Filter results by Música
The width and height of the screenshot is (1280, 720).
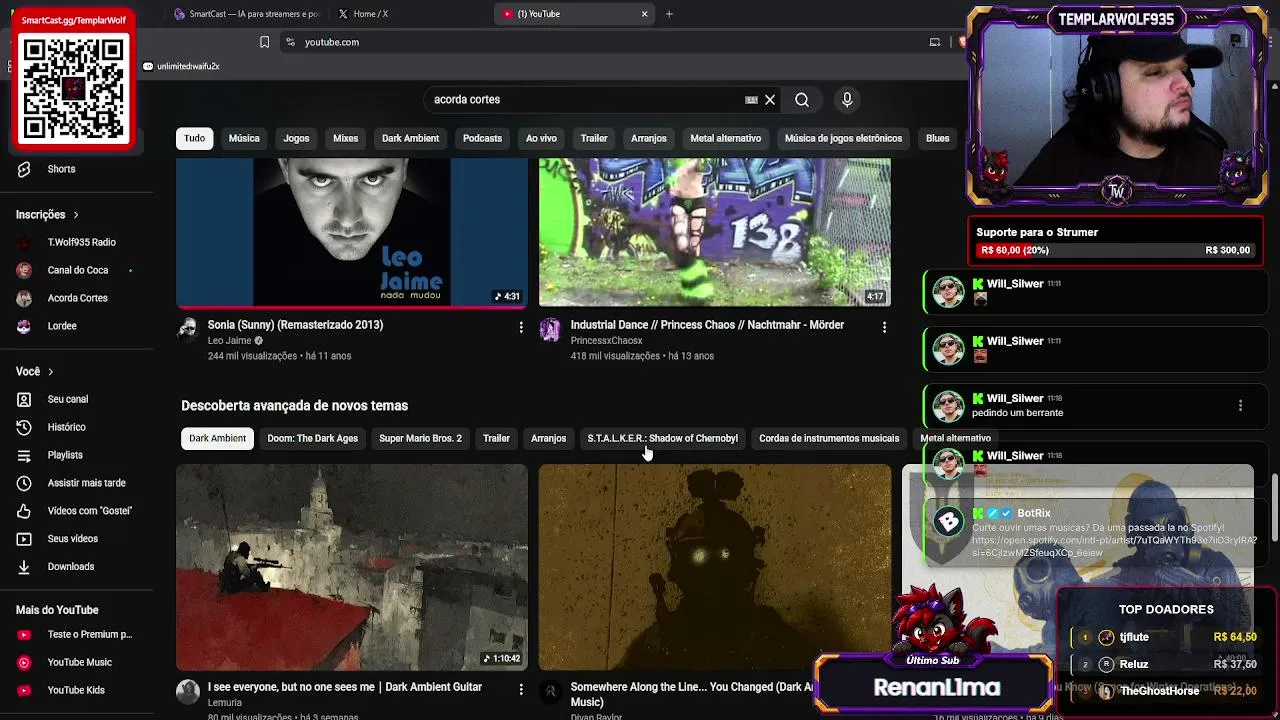tap(244, 138)
